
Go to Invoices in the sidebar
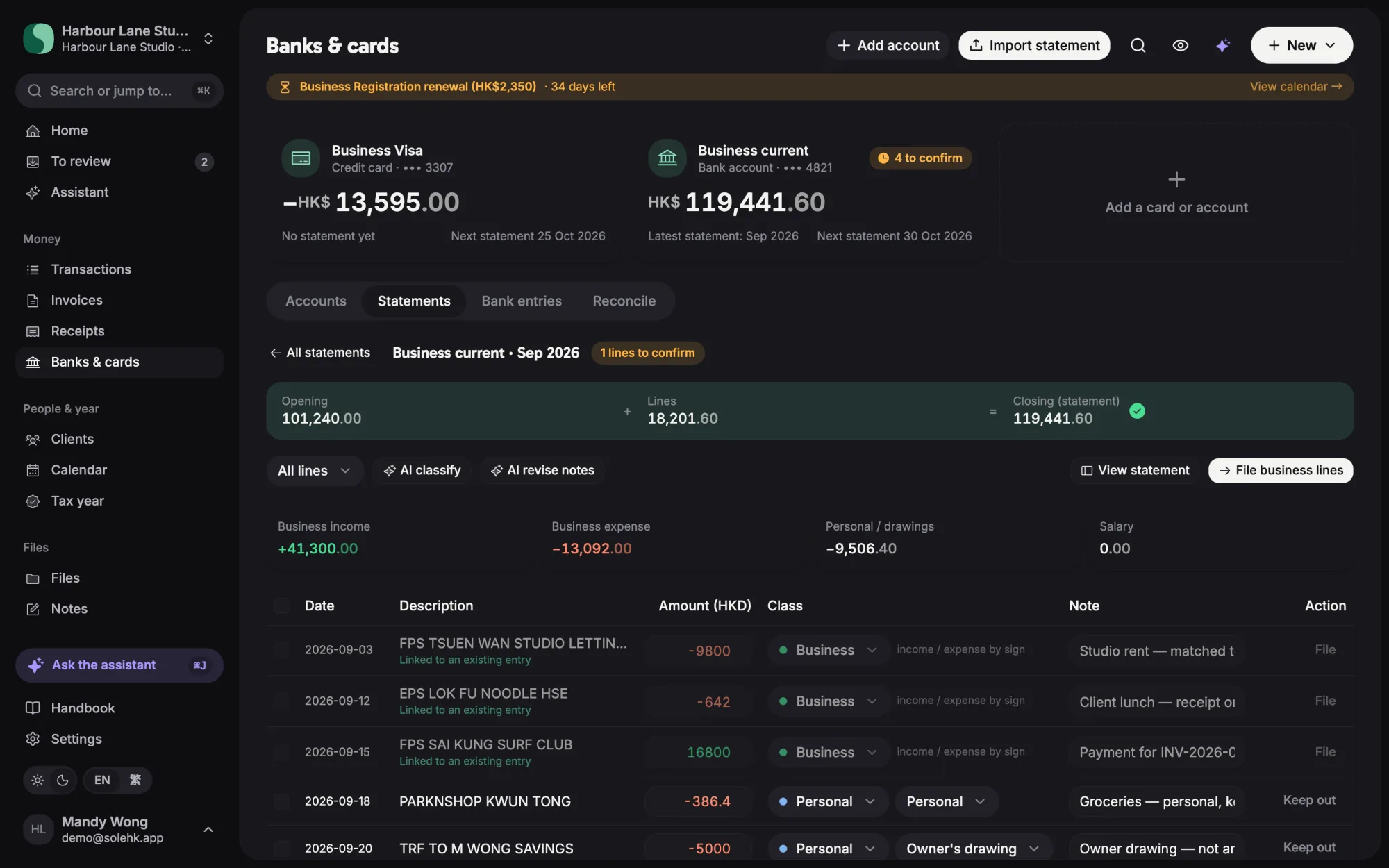pos(119,301)
